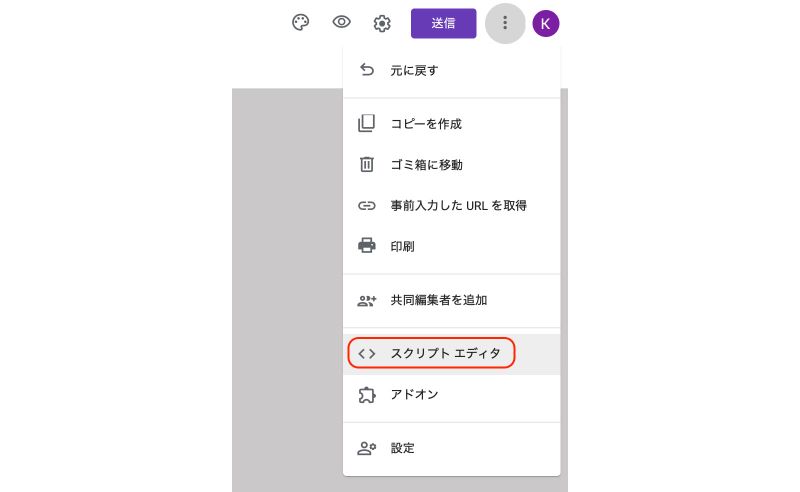The image size is (800, 492).
Task: Click the puzzle piece add-on icon
Action: click(367, 395)
